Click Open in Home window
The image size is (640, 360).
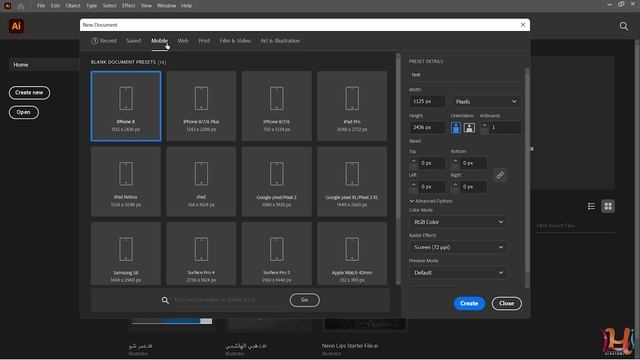coord(24,112)
